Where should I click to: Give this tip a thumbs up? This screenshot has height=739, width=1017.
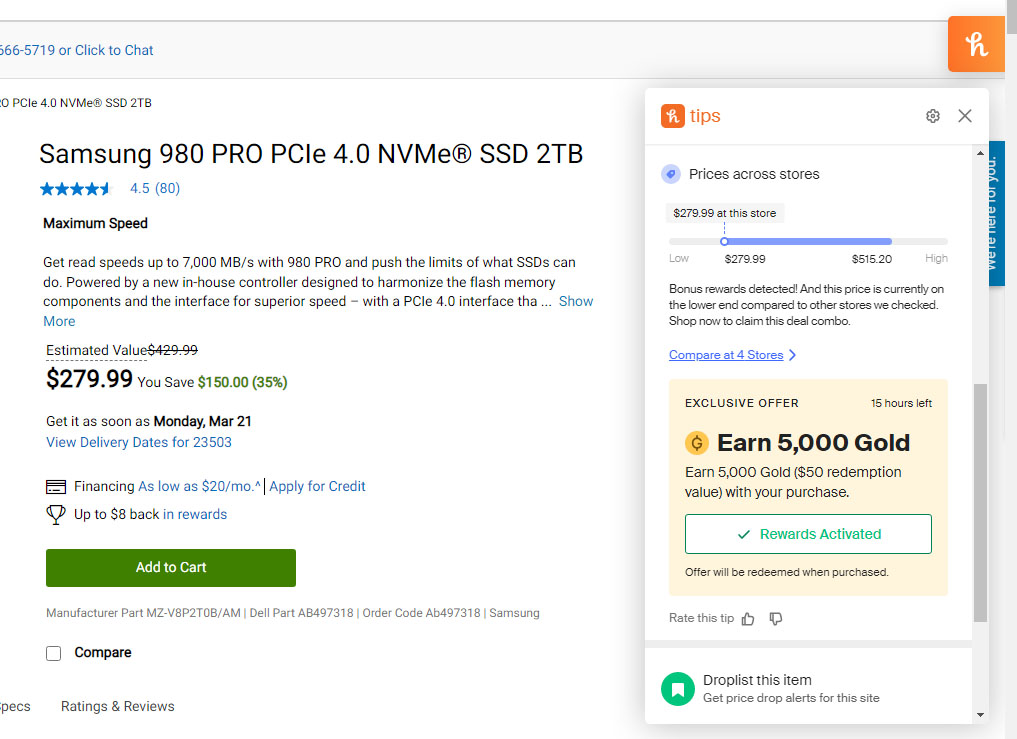point(748,619)
